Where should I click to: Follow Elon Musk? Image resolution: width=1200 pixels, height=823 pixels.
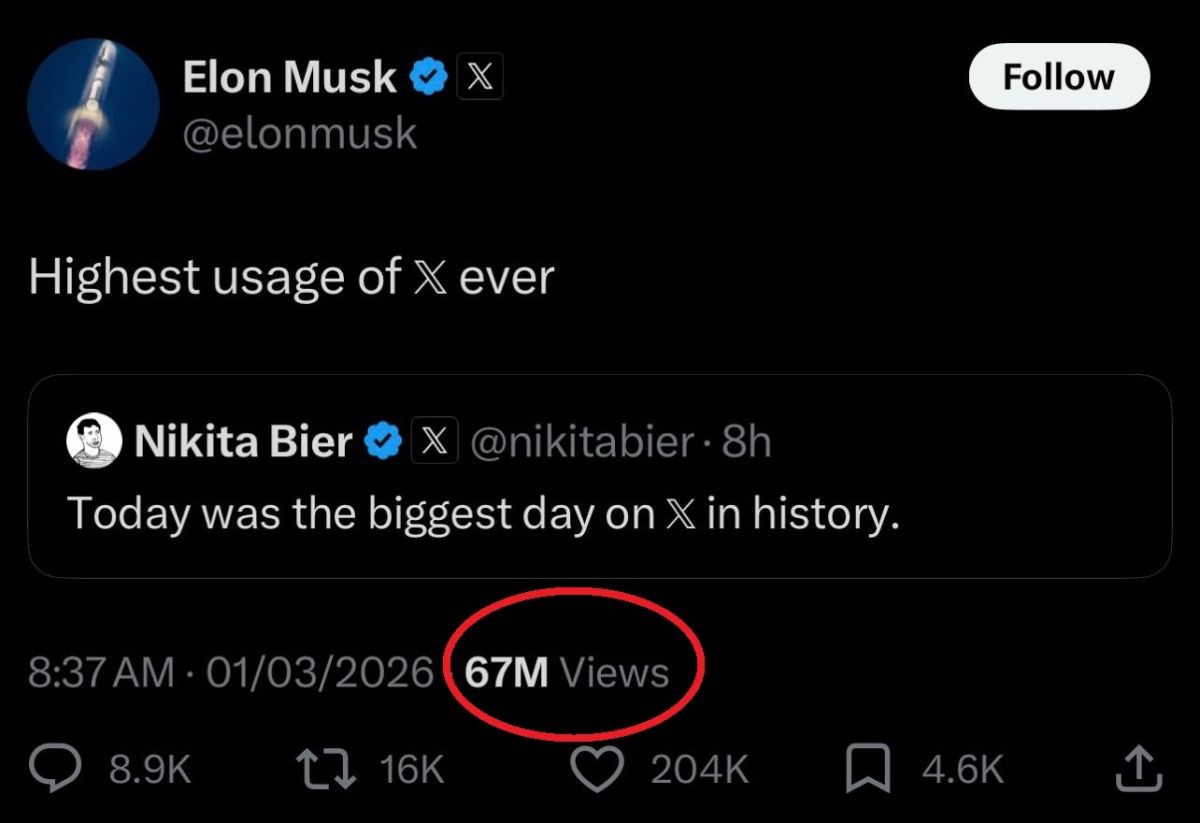click(x=1058, y=77)
